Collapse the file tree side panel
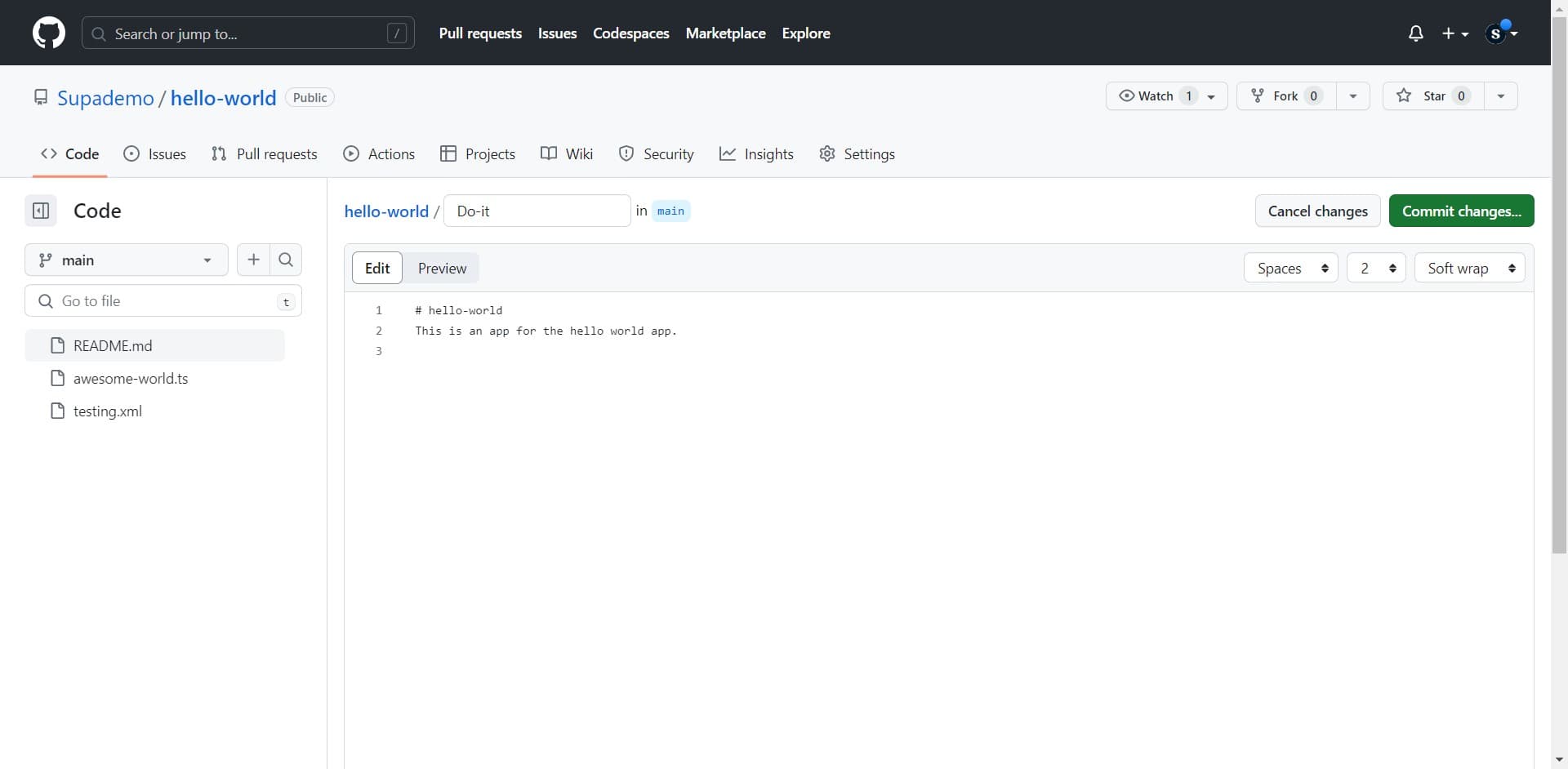Screen dimensions: 1568x769 tap(41, 211)
